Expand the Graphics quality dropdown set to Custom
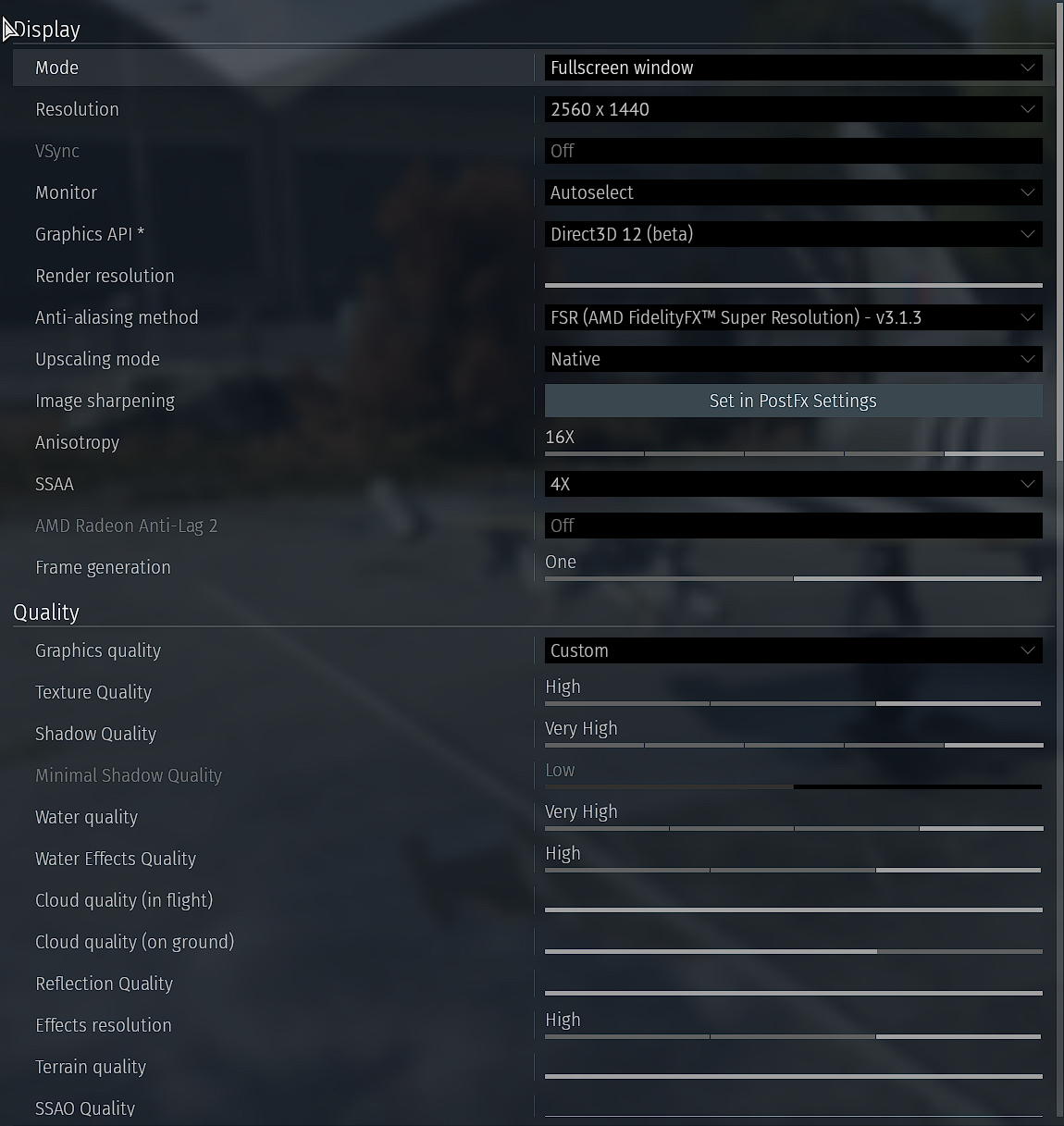Image resolution: width=1064 pixels, height=1126 pixels. point(793,650)
